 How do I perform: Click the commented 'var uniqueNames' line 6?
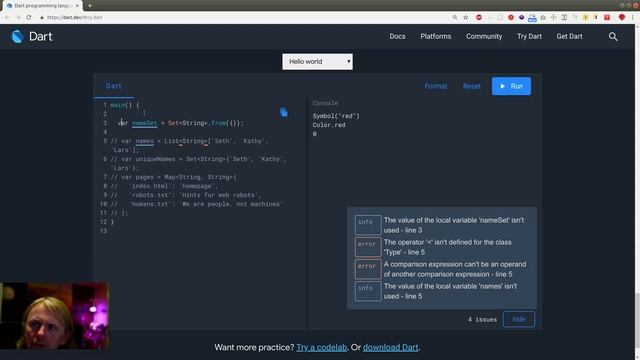[198, 163]
